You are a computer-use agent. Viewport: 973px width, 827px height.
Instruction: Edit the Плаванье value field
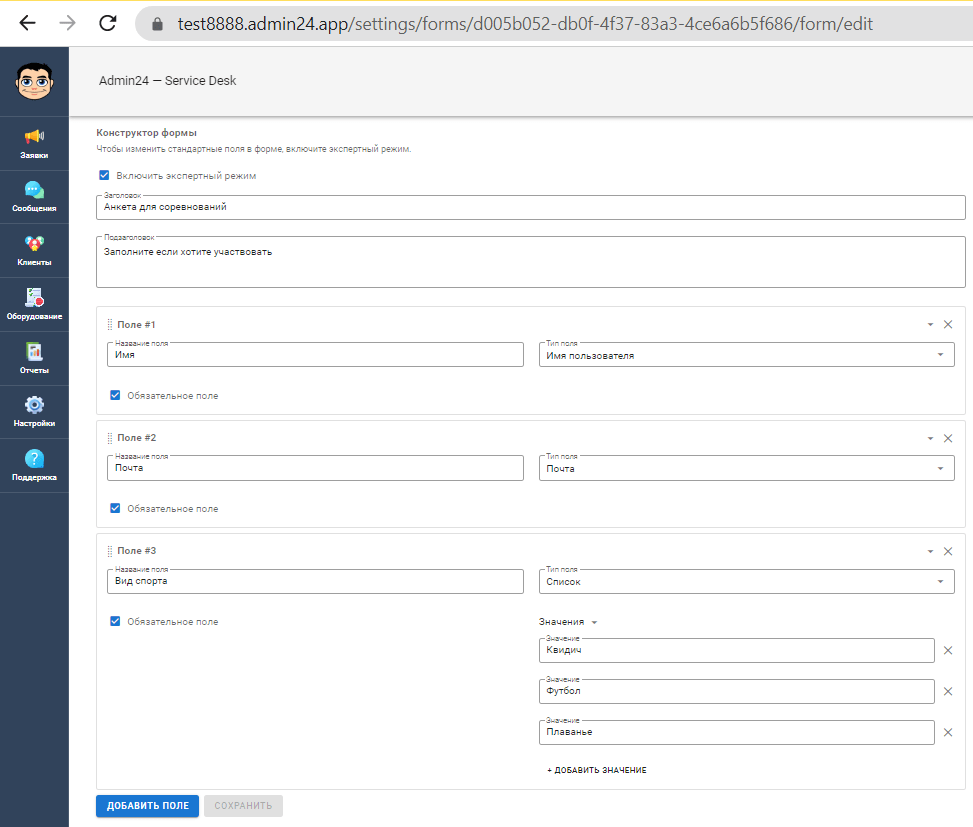pos(737,732)
